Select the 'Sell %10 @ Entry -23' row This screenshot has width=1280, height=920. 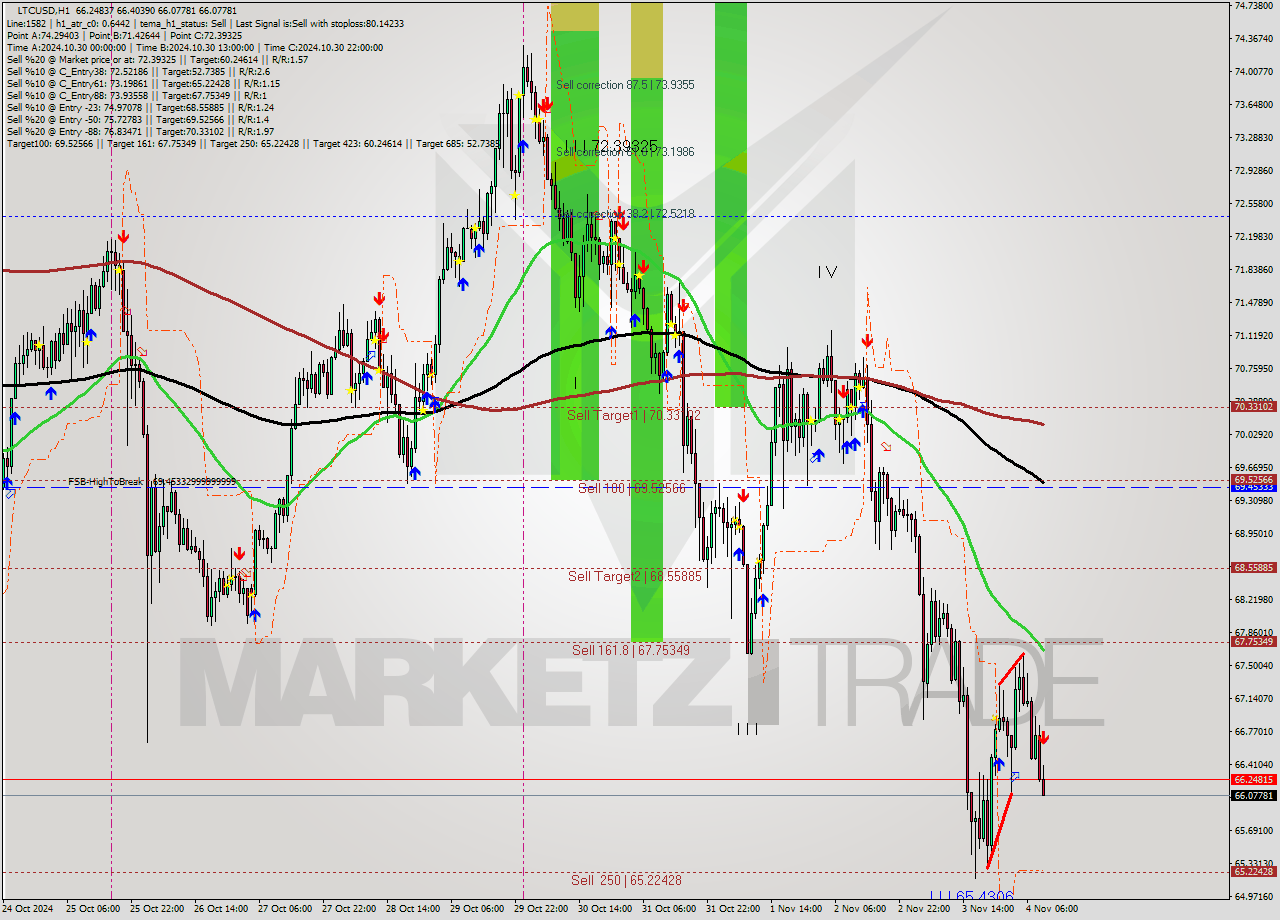tap(140, 107)
